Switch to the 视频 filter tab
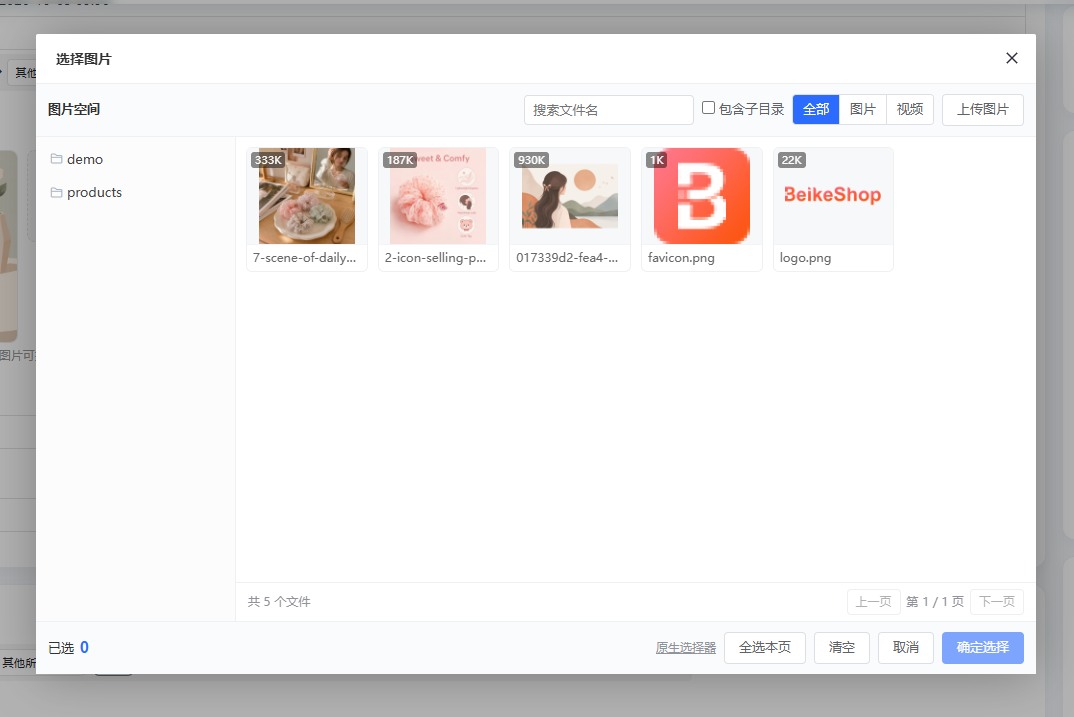Screen dimensions: 1074x717 point(910,110)
